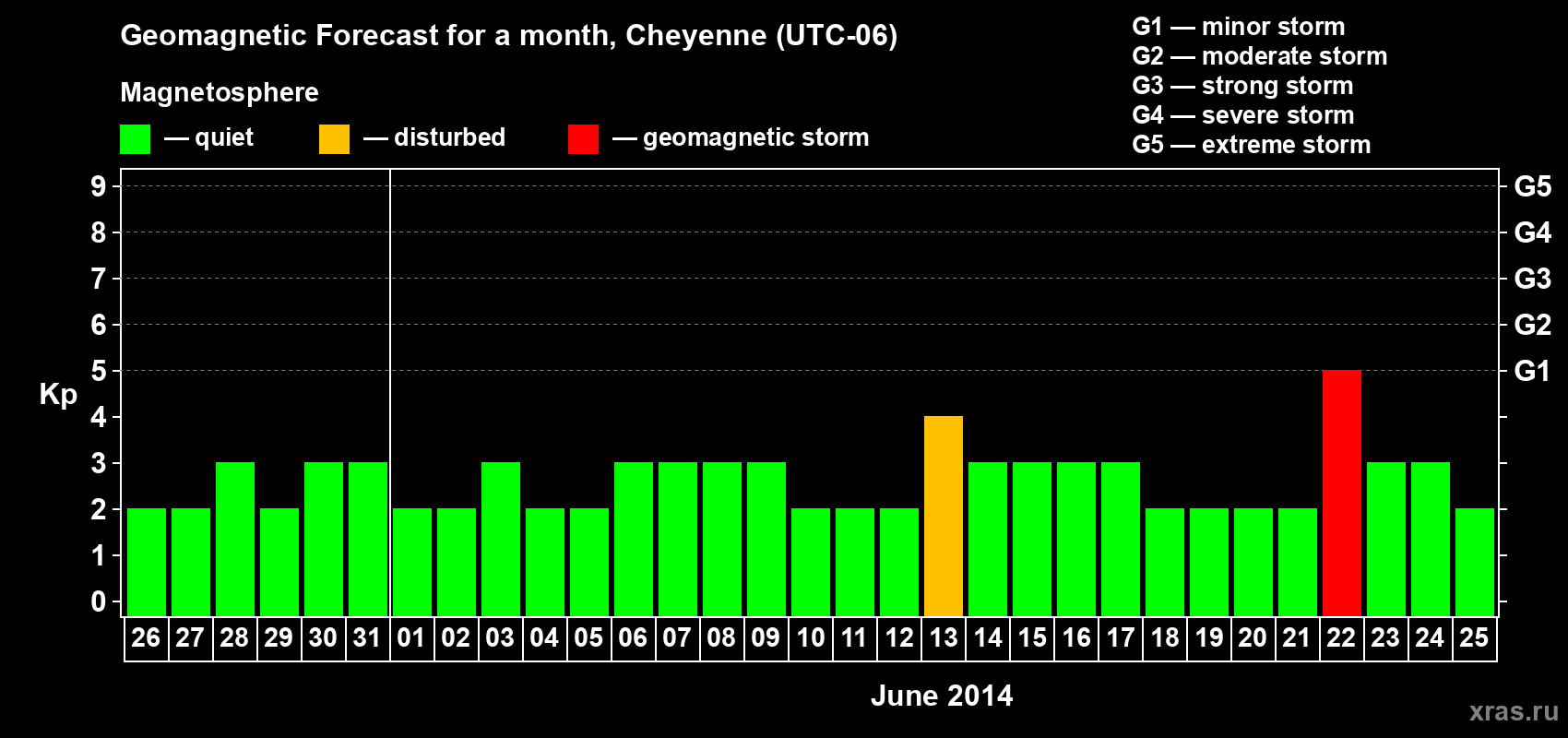This screenshot has height=738, width=1568.
Task: Click date label 01 on the axis
Action: (411, 638)
